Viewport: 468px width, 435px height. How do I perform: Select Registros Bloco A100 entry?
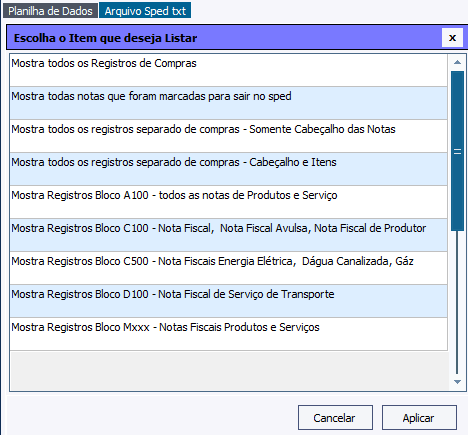click(x=229, y=202)
